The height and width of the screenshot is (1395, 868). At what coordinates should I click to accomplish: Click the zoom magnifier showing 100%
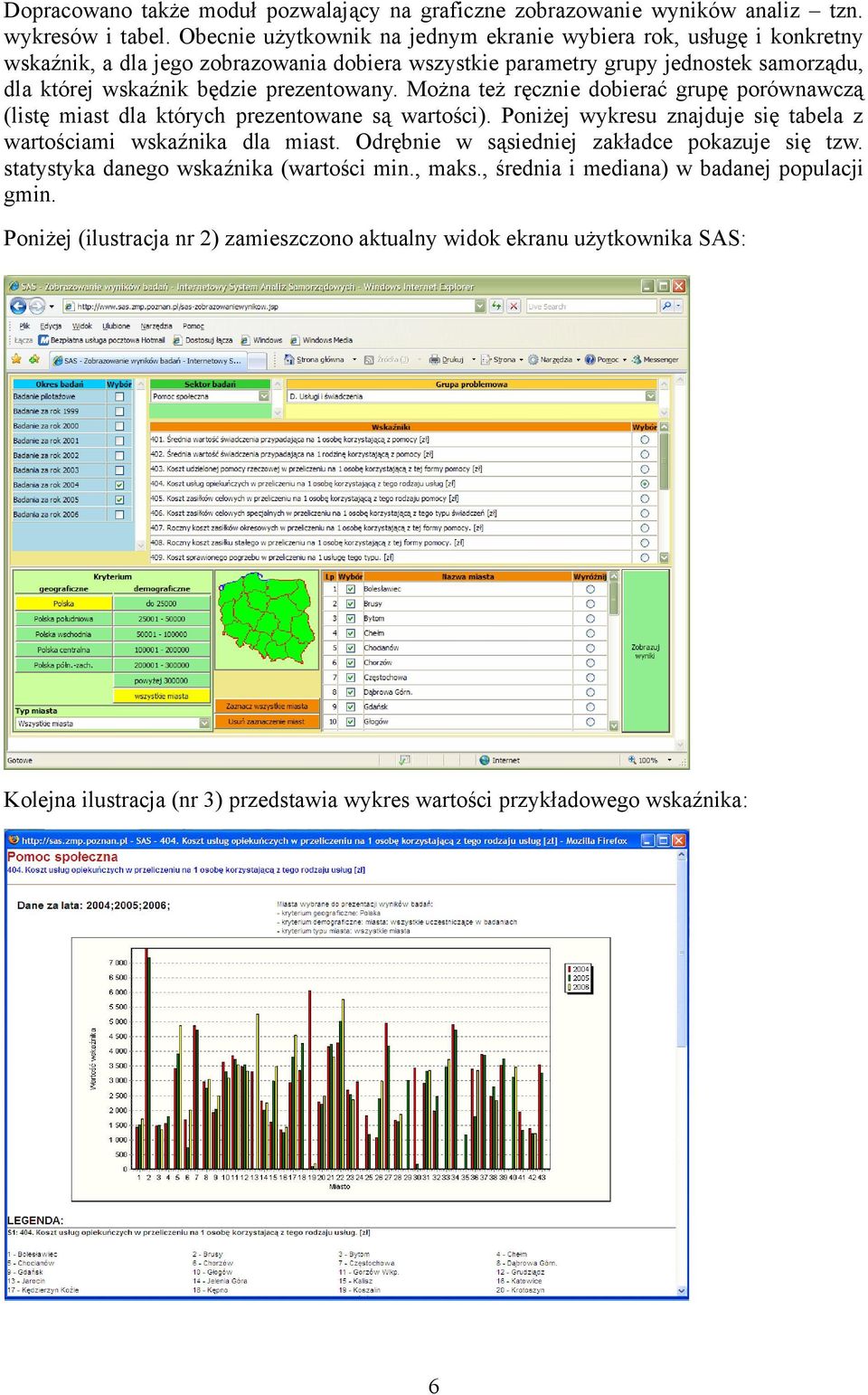pyautogui.click(x=632, y=760)
